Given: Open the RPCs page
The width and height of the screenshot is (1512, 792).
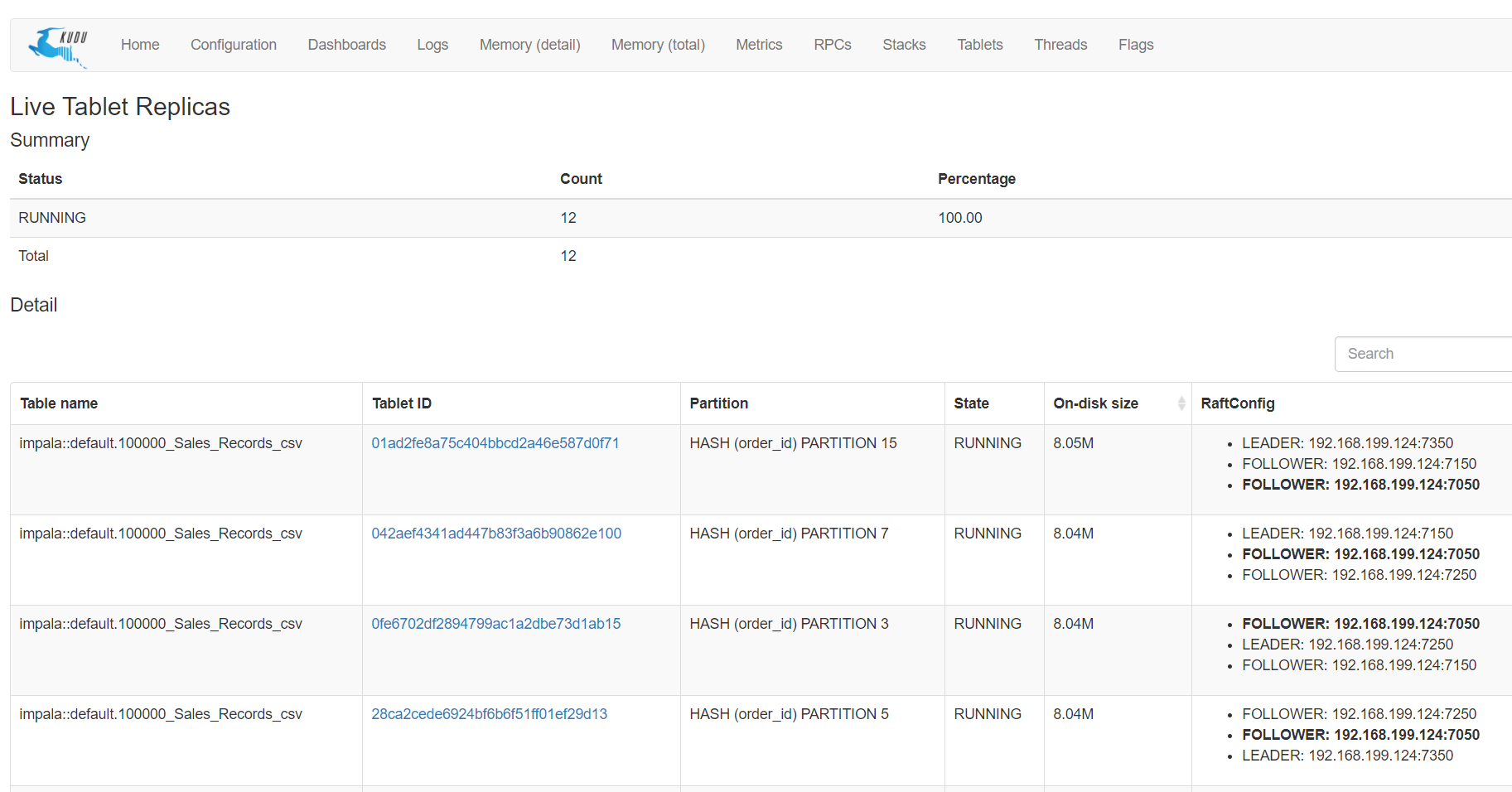Looking at the screenshot, I should (x=832, y=45).
